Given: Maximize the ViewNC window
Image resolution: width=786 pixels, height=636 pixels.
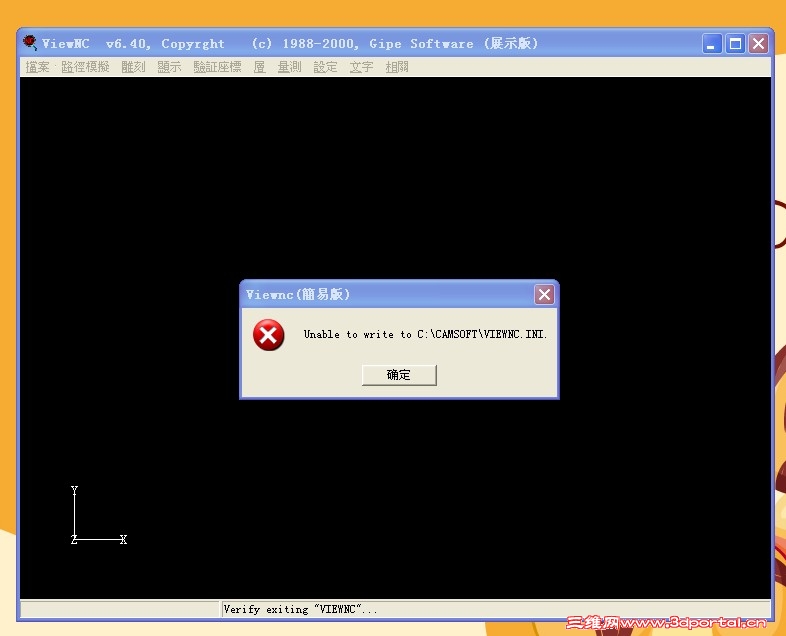Looking at the screenshot, I should [x=735, y=44].
